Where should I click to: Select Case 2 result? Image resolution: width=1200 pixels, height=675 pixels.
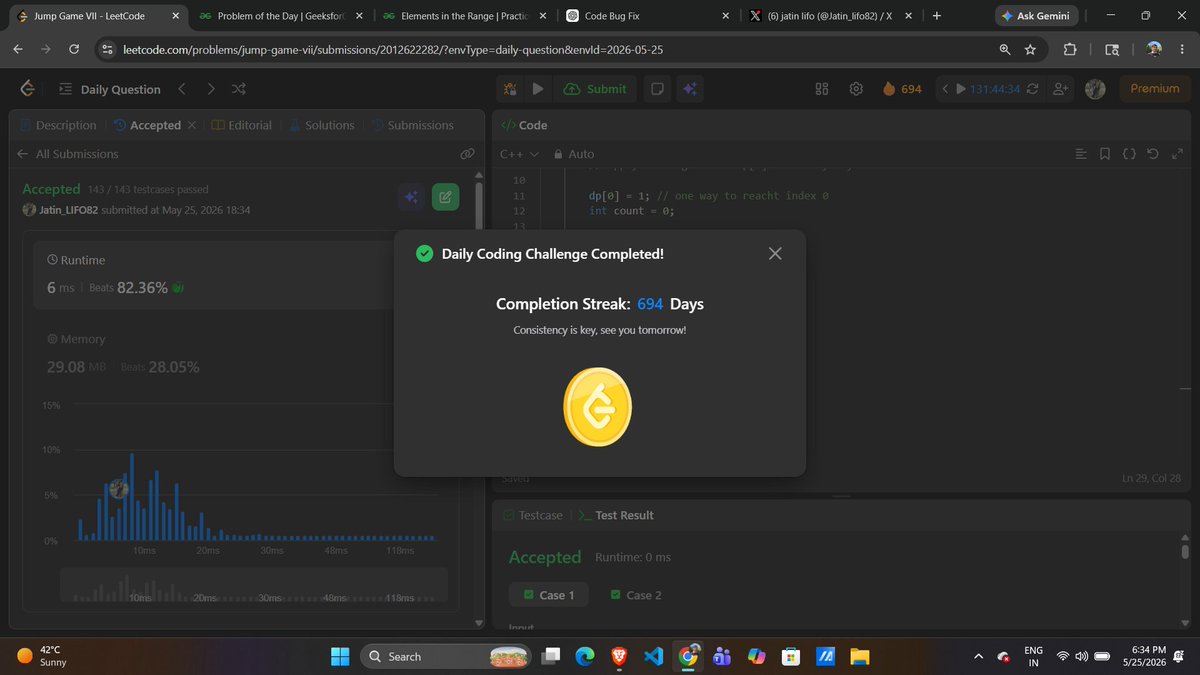tap(636, 595)
